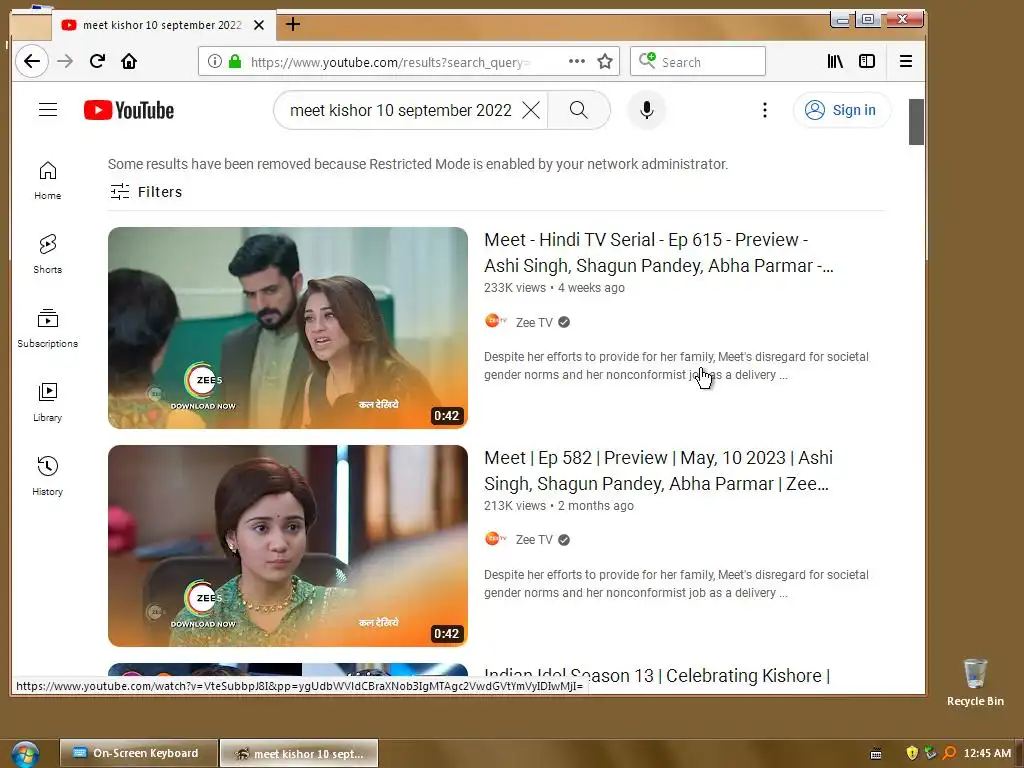Go back with the browser back arrow
Image resolution: width=1024 pixels, height=768 pixels.
(31, 61)
